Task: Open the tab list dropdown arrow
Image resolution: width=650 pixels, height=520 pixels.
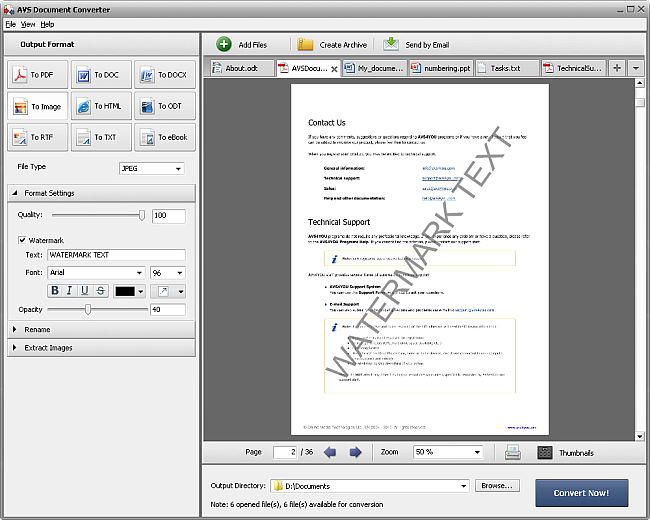Action: (x=635, y=68)
